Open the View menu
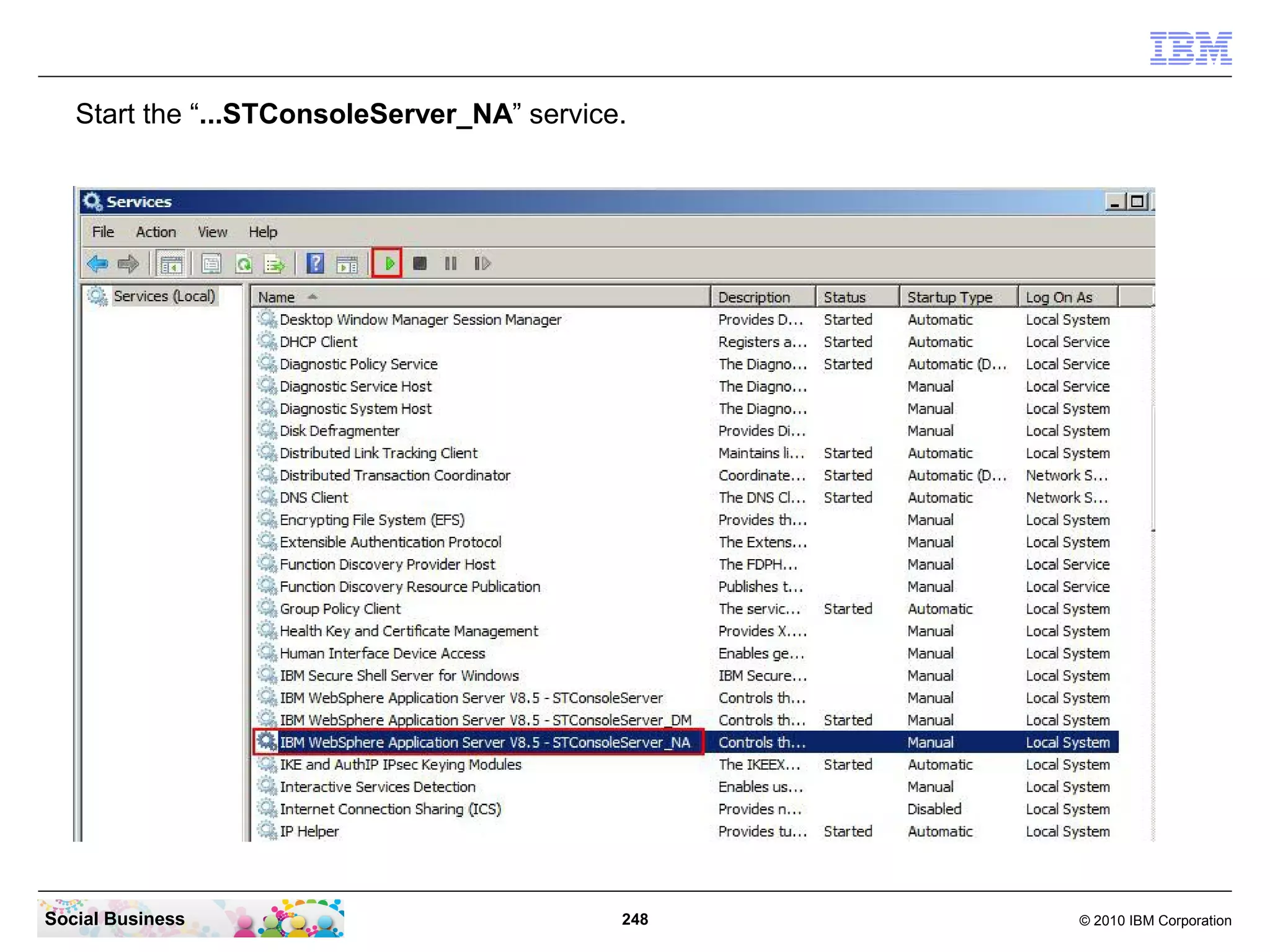Image resolution: width=1270 pixels, height=952 pixels. [212, 232]
